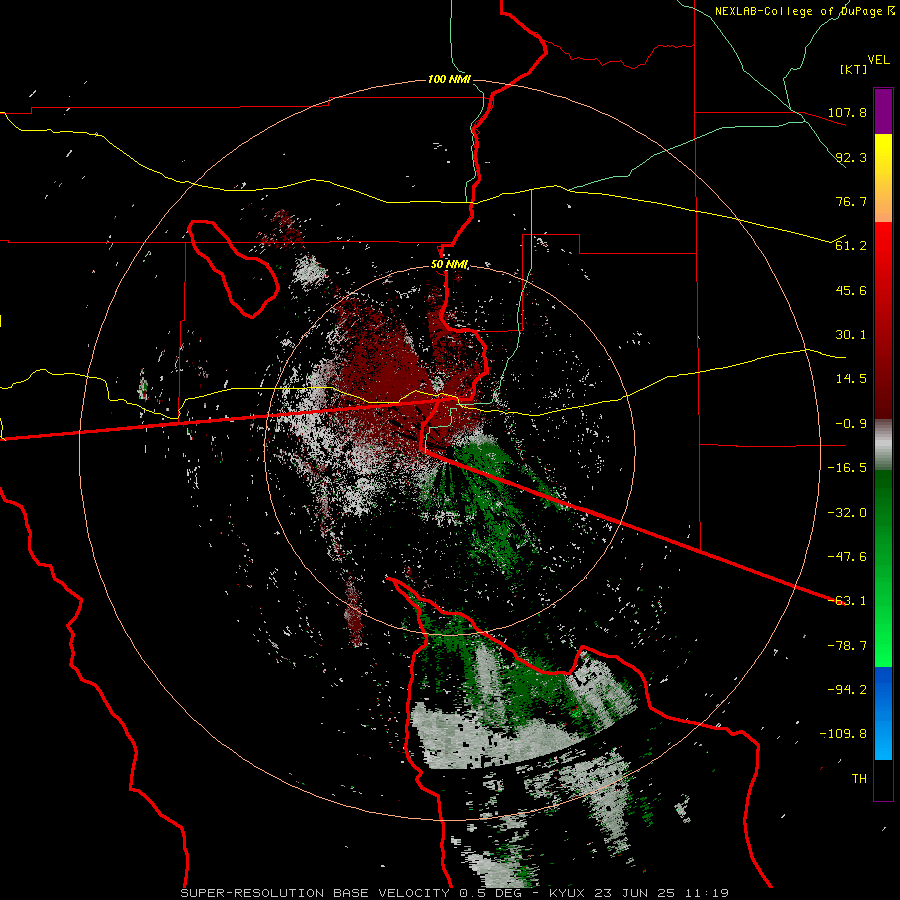Click the -32.0 legend value
Viewport: 900px width, 900px height.
point(847,513)
